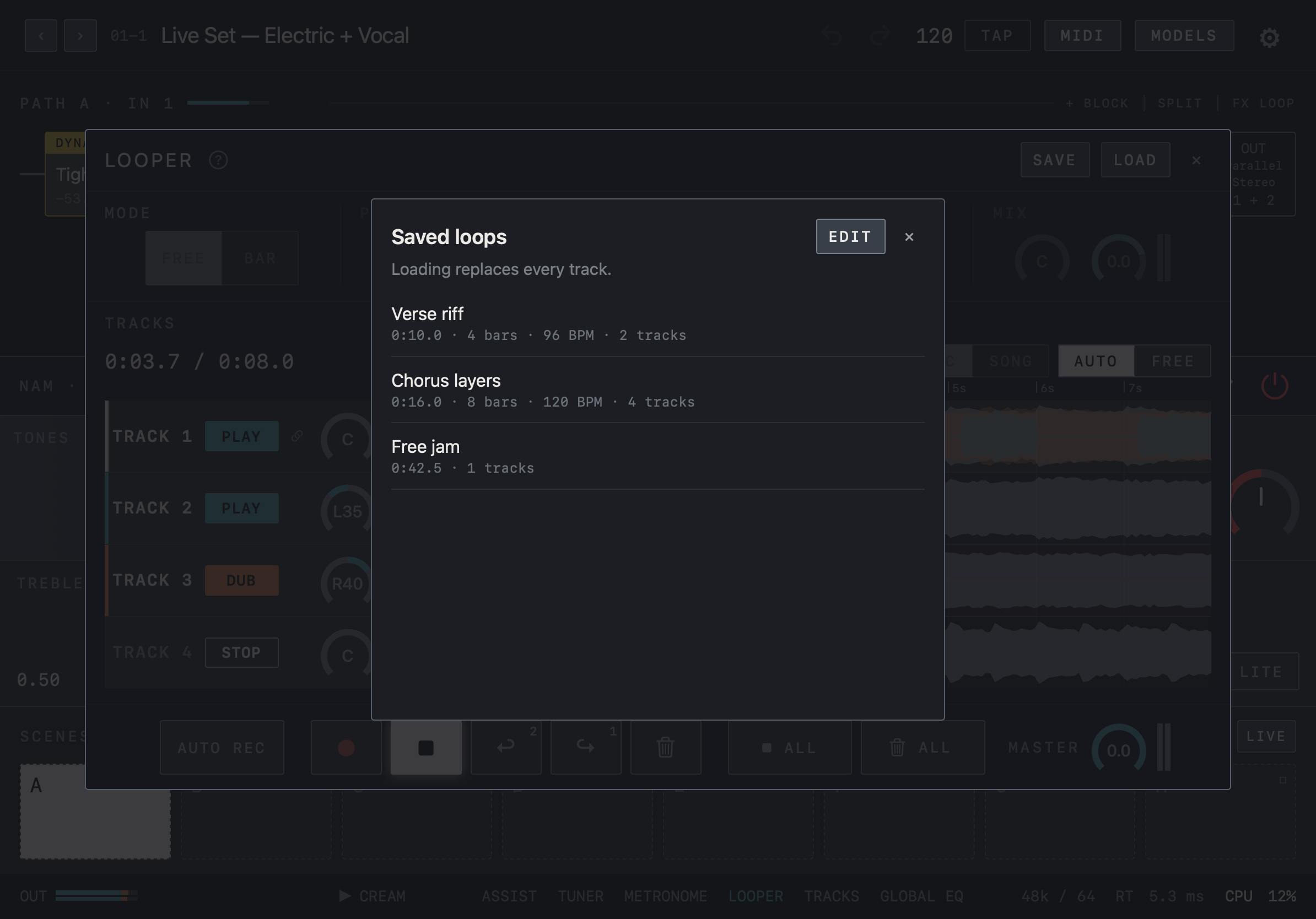Image resolution: width=1316 pixels, height=919 pixels.
Task: Click the stop ALL button
Action: [789, 747]
